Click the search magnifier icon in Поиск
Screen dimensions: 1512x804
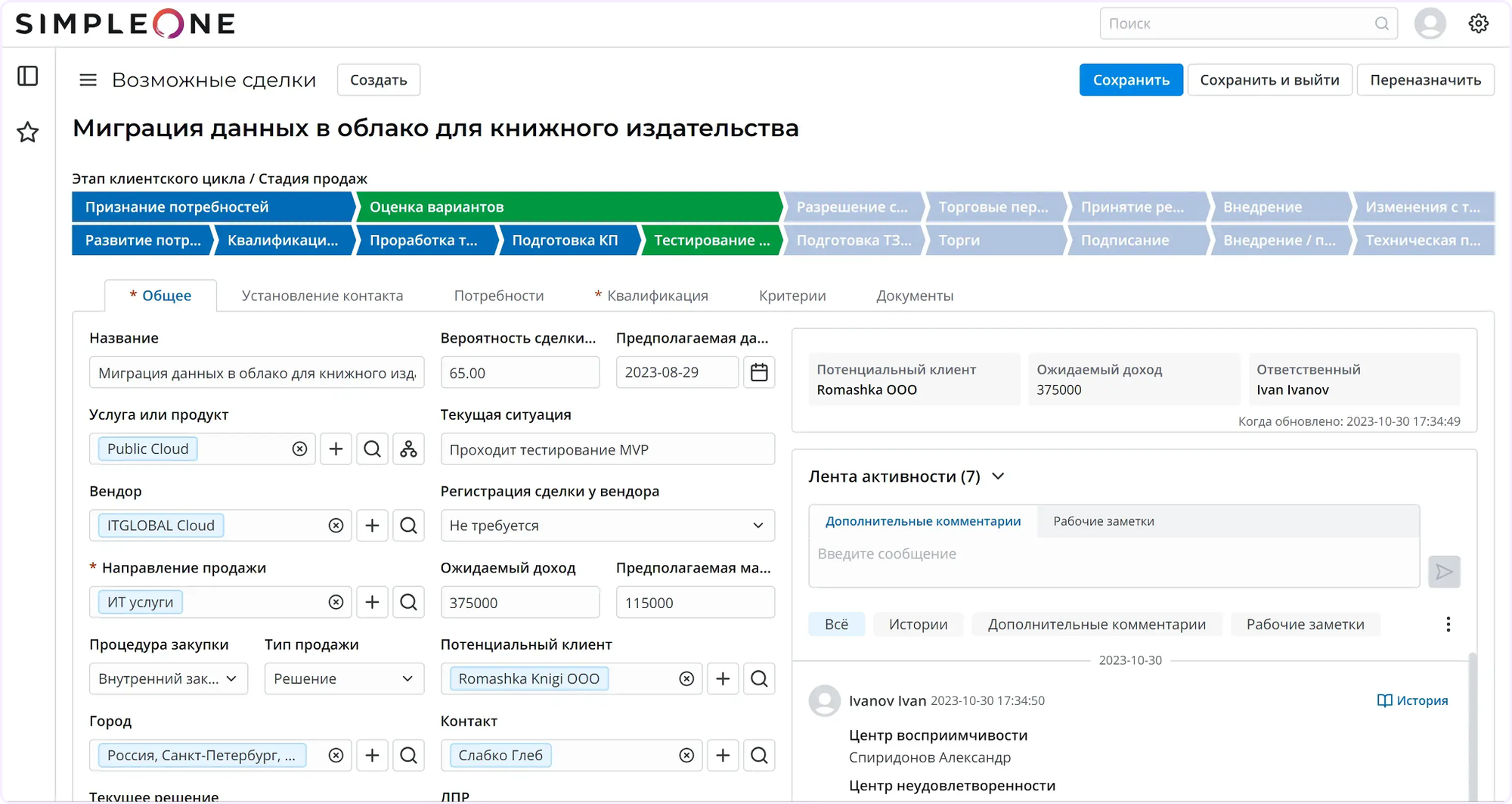[x=1381, y=23]
